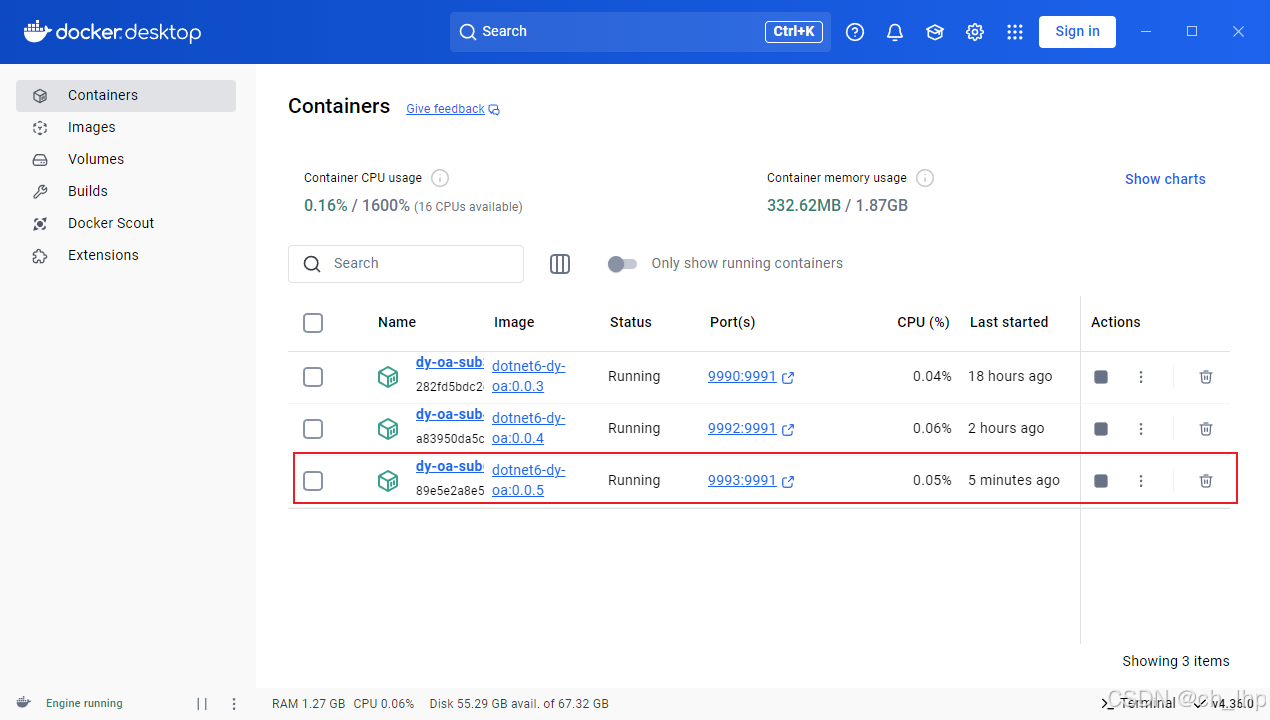Click the containers Search input field
Viewport: 1270px width, 720px height.
406,264
